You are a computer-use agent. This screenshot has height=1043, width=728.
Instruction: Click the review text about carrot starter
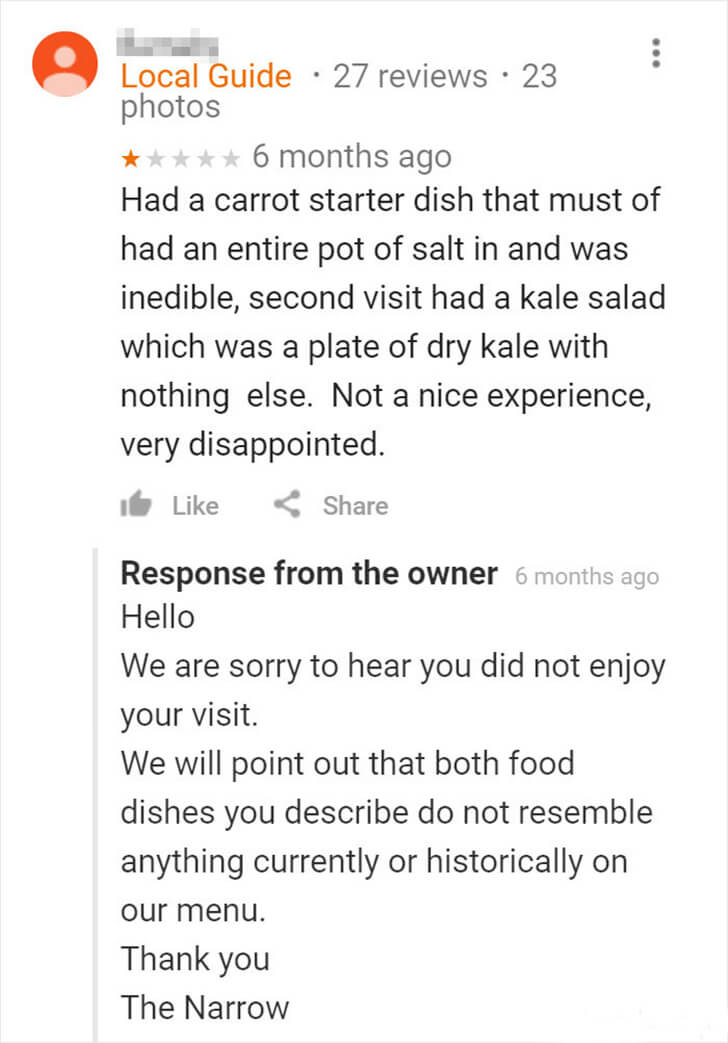[x=393, y=322]
